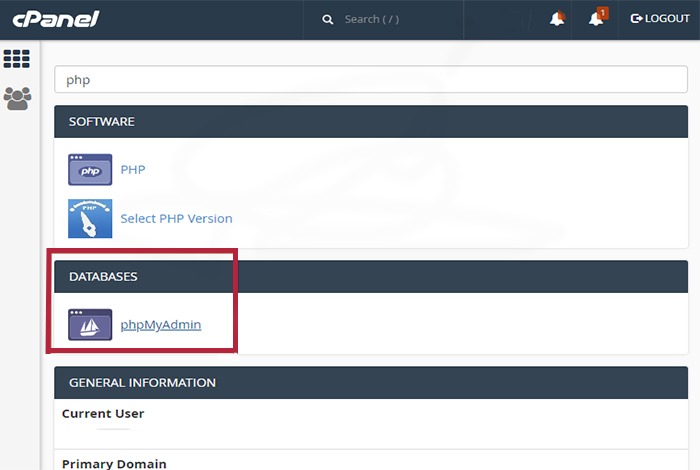Collapse the DATABASES section header
Screen dimensions: 700x470
point(371,277)
